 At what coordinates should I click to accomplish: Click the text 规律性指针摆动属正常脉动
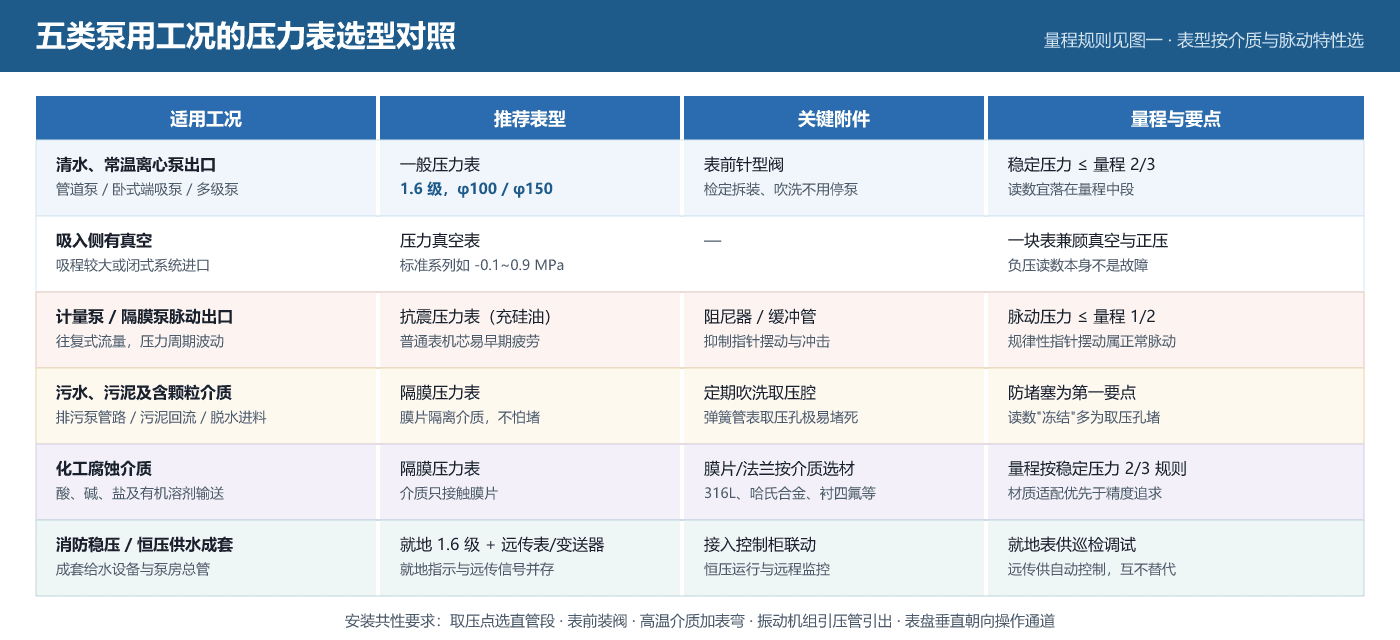coord(1092,341)
